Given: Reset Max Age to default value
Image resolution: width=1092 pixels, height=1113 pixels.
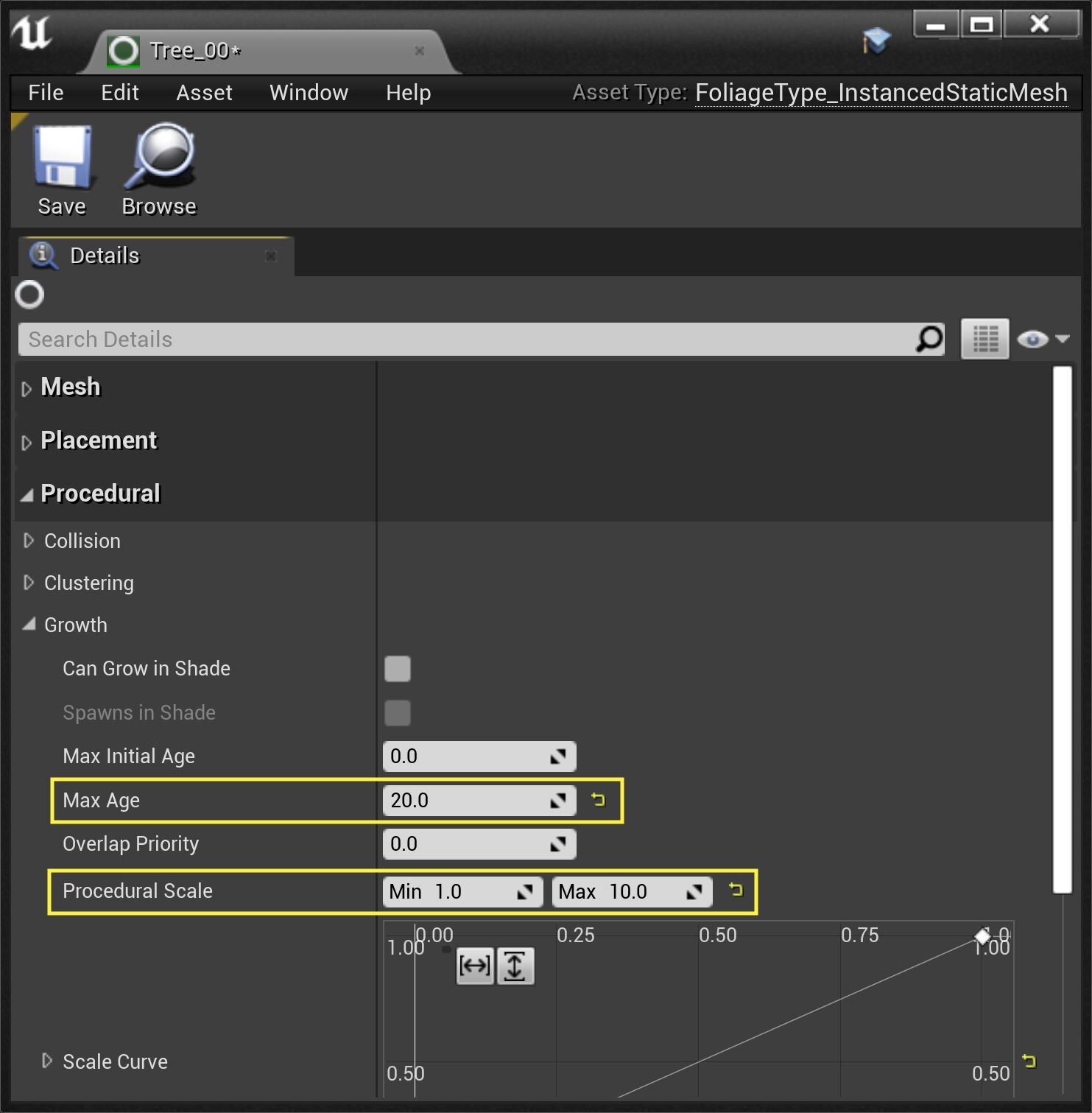Looking at the screenshot, I should (598, 800).
